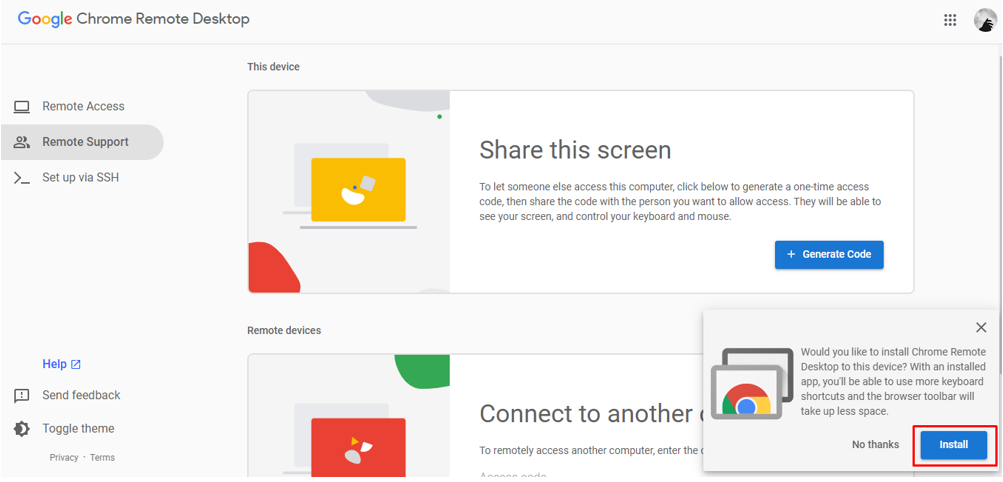Screen dimensions: 1003x482
Task: Click the Connect to another heading
Action: point(590,414)
